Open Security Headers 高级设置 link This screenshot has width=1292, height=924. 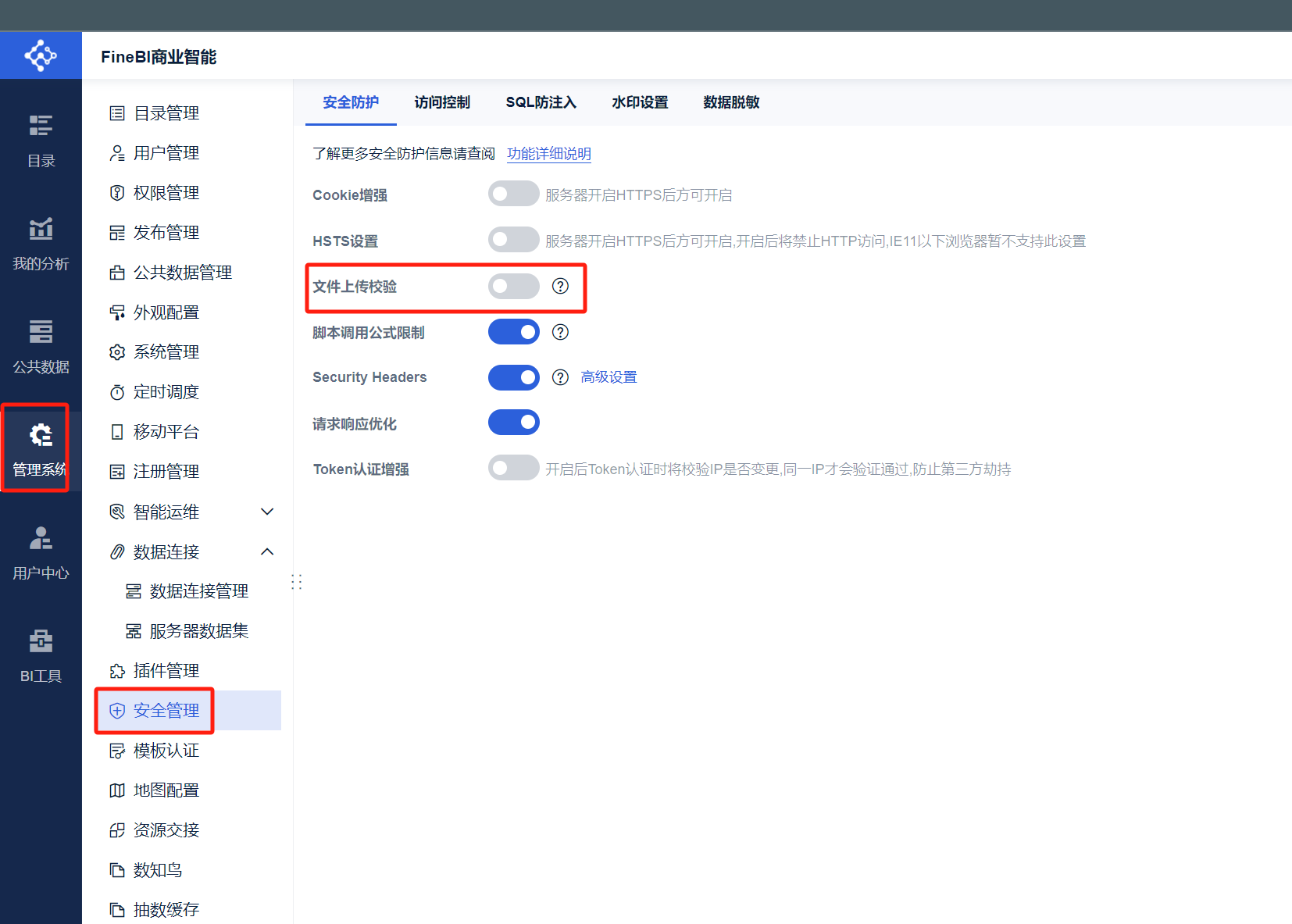pyautogui.click(x=609, y=377)
